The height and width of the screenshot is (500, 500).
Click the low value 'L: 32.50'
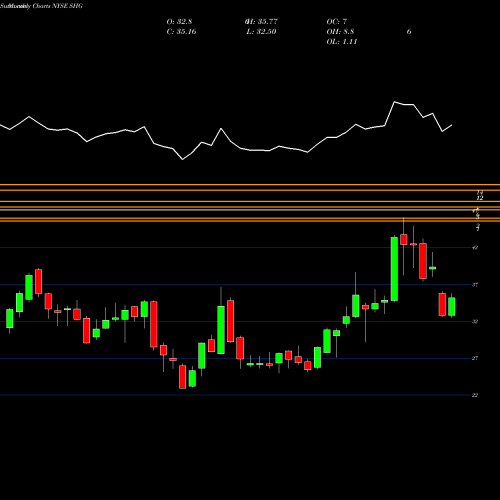261,32
